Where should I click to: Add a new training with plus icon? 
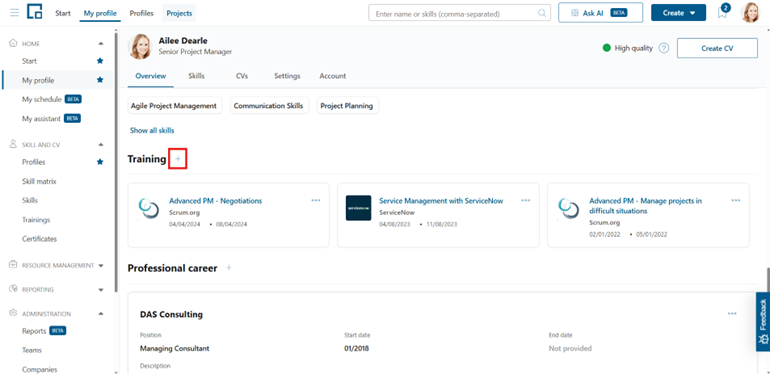pos(178,159)
